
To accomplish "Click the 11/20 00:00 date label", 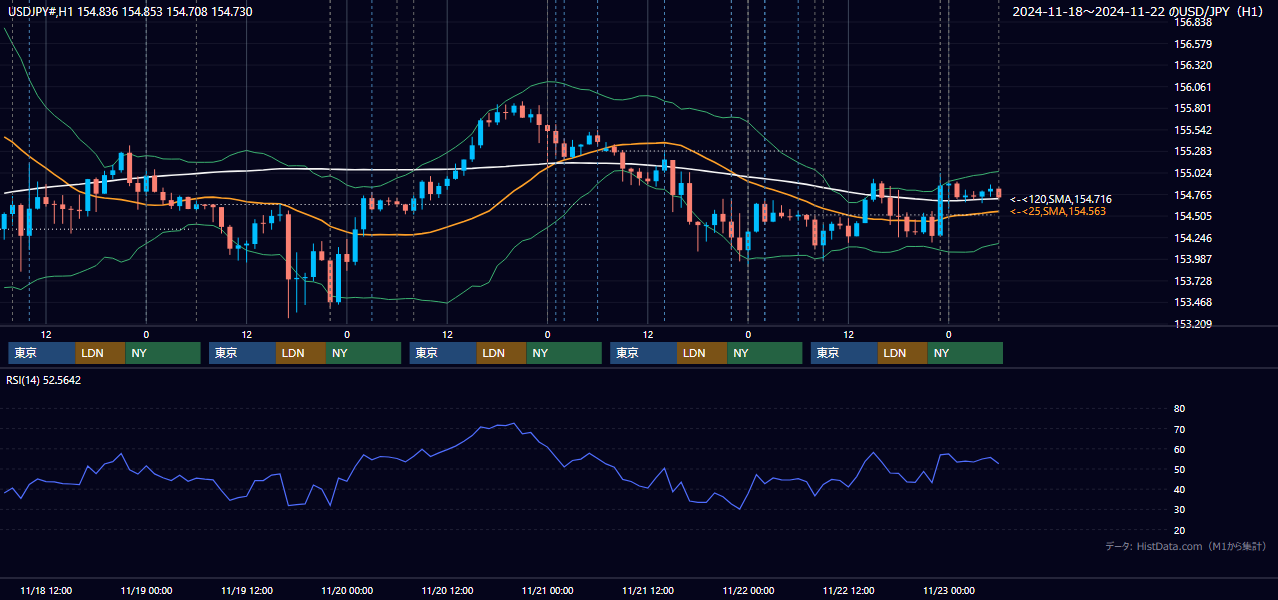I will 347,591.
